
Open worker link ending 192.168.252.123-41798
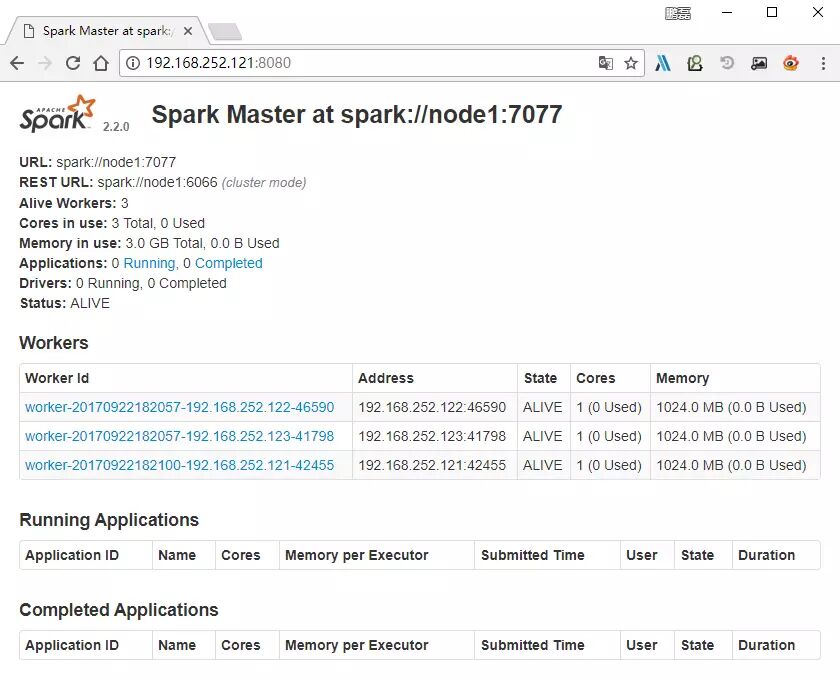tap(179, 436)
